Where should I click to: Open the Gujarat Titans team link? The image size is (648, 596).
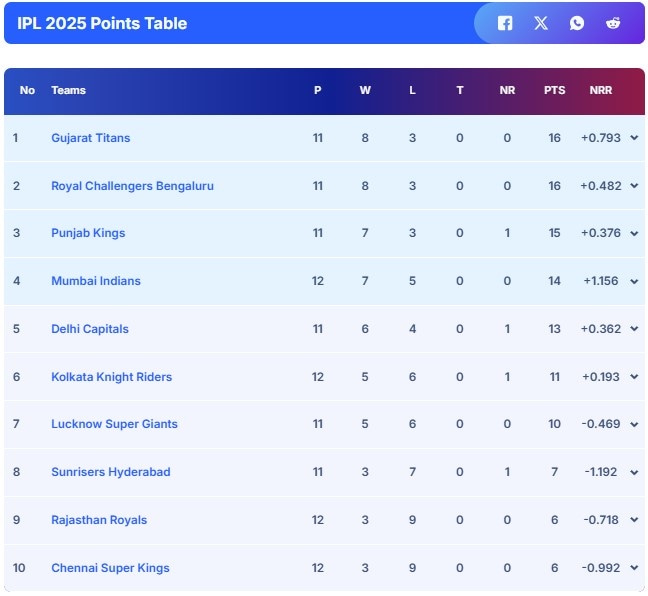90,138
